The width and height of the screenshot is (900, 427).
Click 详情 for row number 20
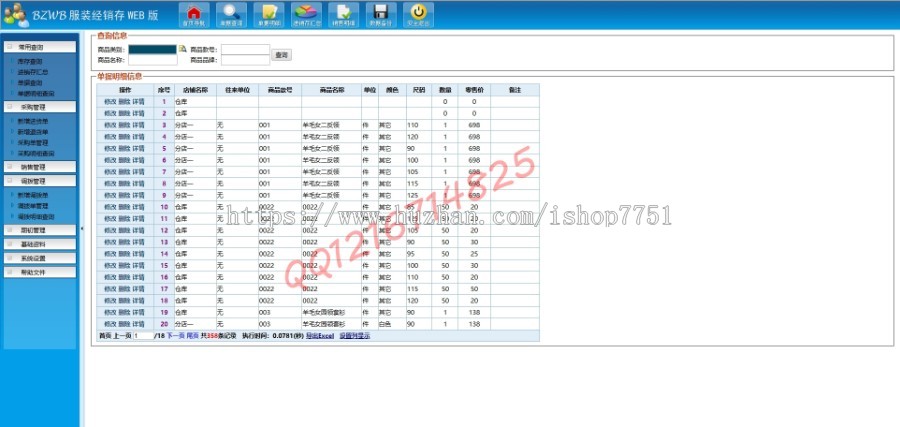click(x=138, y=324)
